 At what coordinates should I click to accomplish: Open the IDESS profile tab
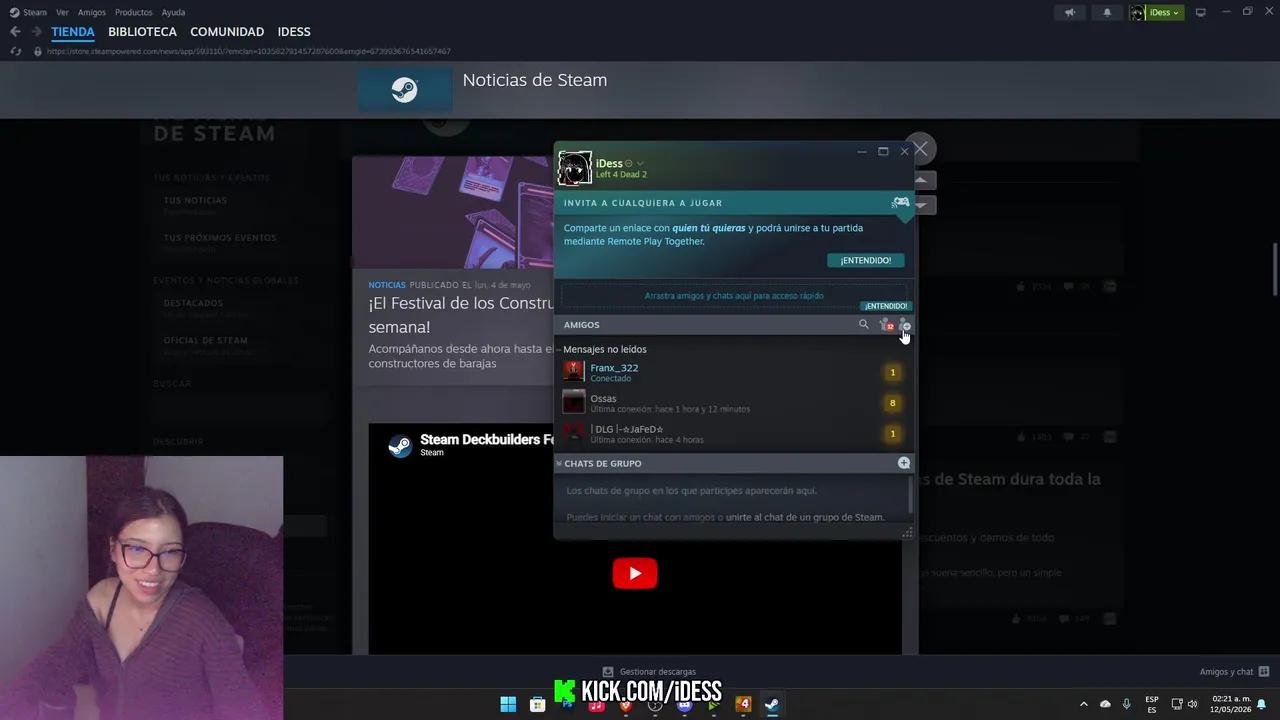pos(294,32)
